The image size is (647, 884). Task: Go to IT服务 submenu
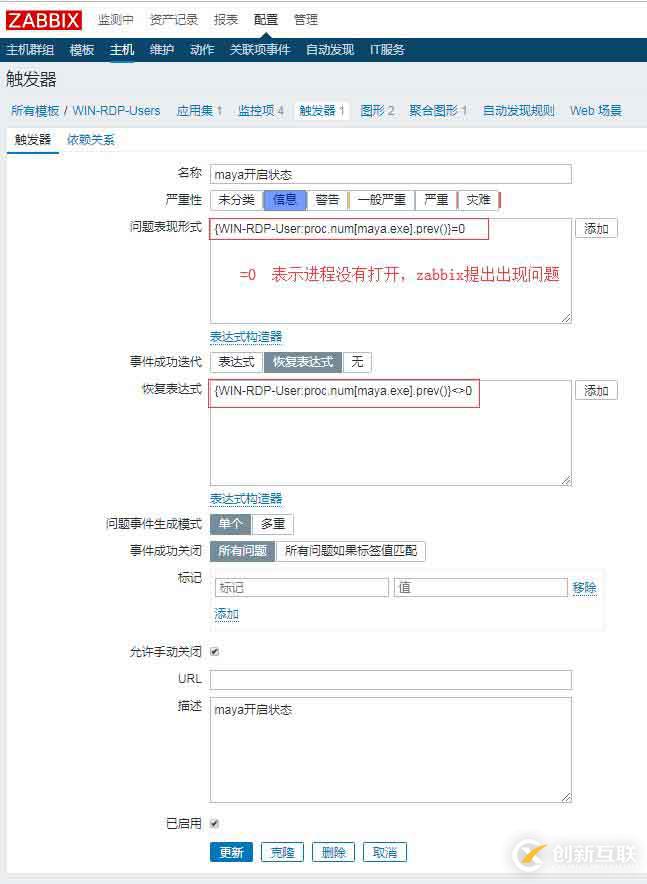point(387,50)
